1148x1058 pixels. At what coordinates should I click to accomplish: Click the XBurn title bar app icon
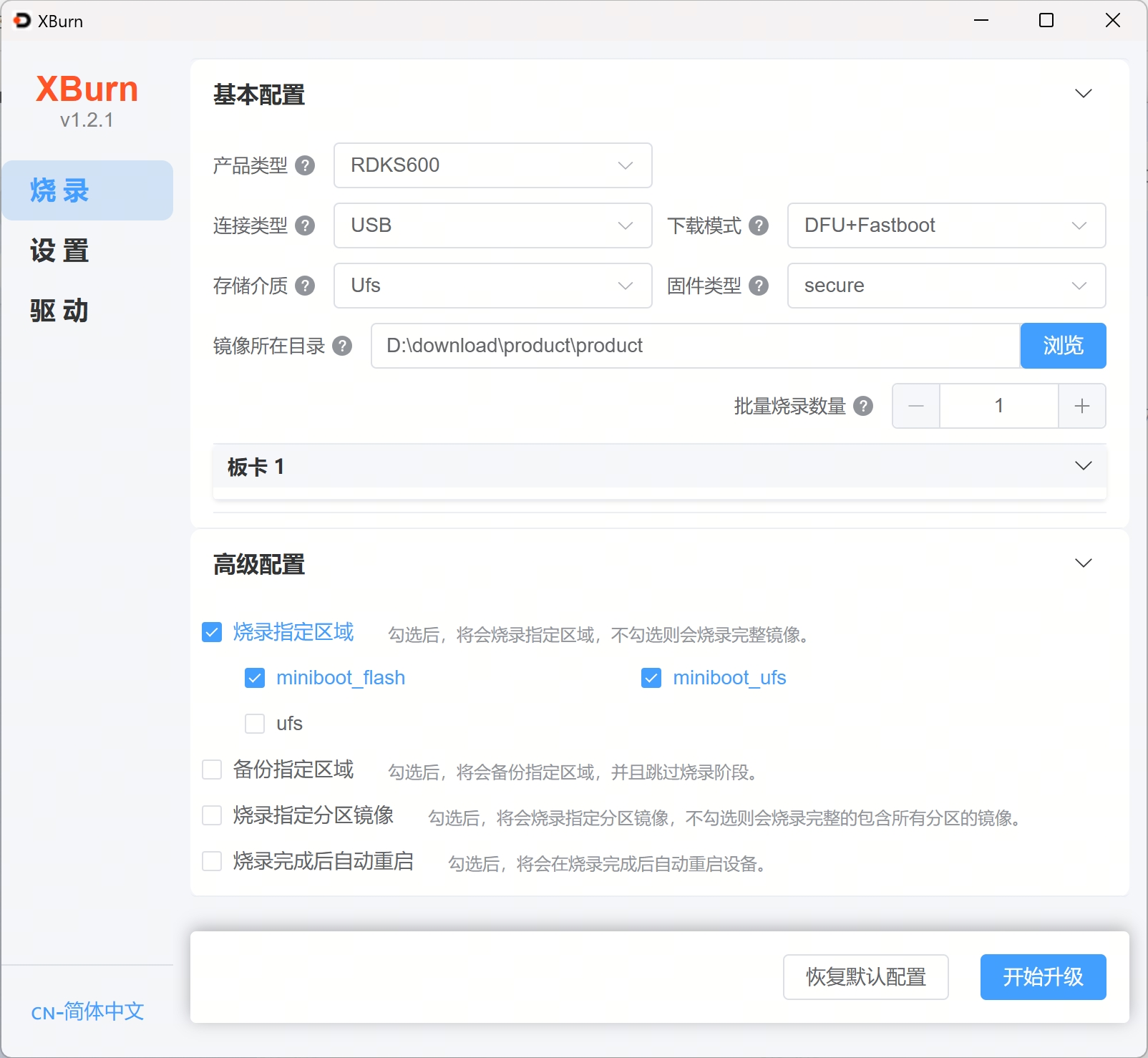click(22, 21)
